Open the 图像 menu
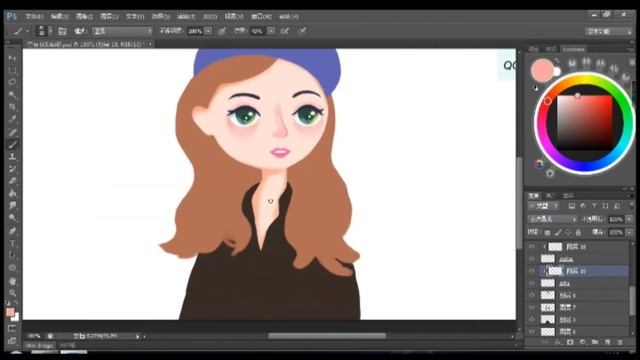640x360 pixels. pyautogui.click(x=84, y=17)
